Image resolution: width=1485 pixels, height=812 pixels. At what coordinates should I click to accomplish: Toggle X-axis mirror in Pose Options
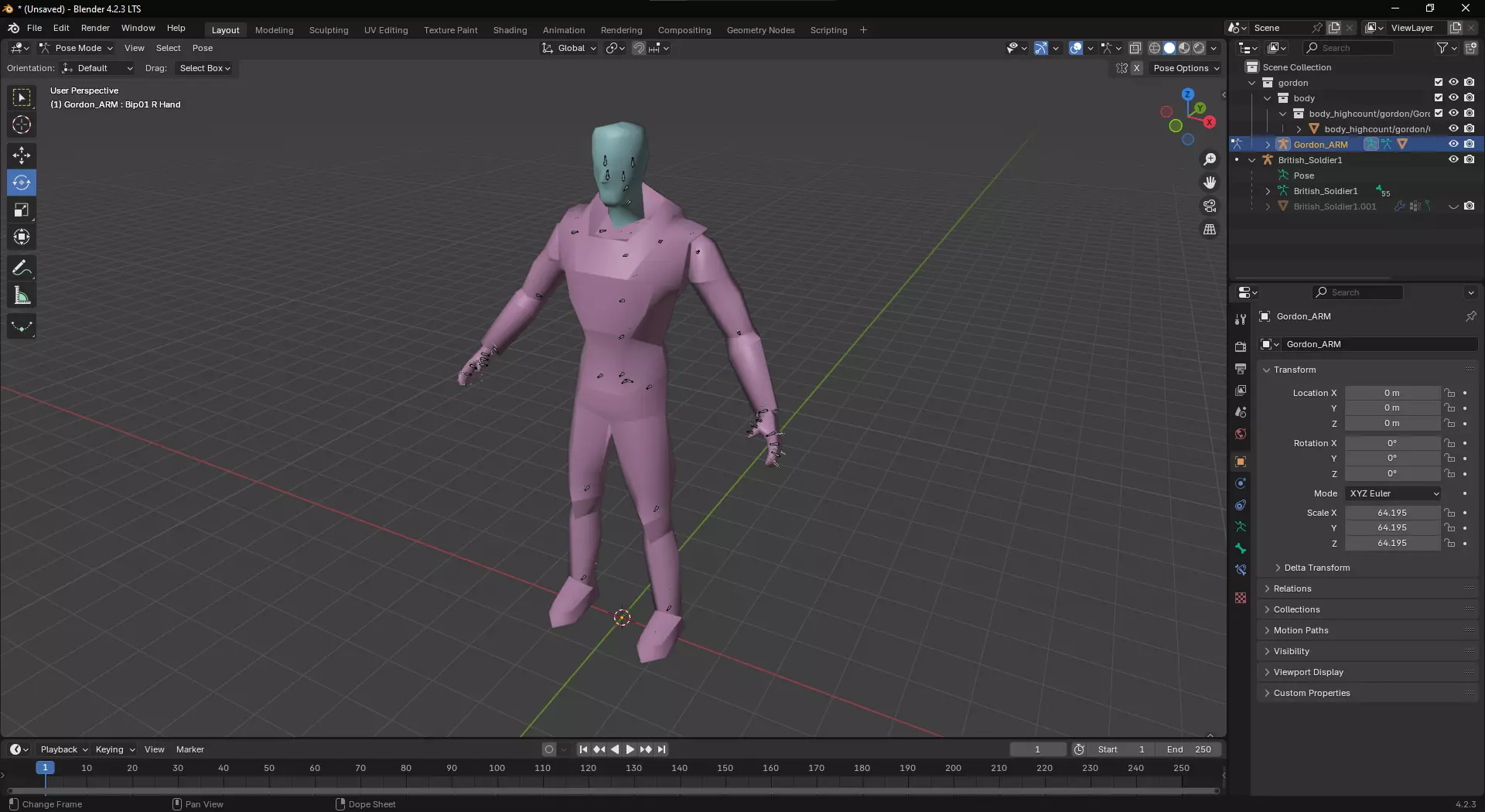pos(1137,68)
